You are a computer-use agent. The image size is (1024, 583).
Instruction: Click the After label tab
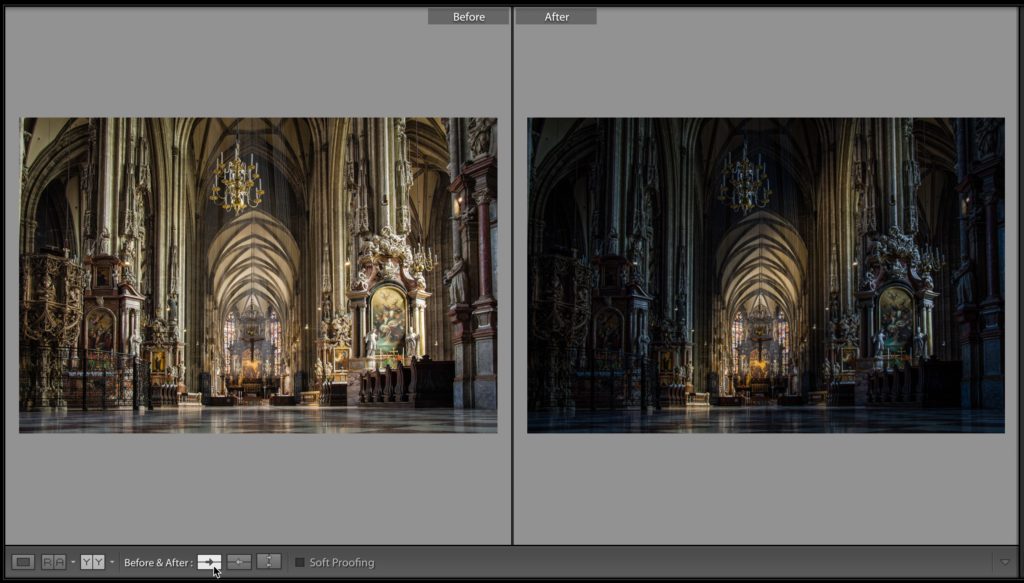556,16
